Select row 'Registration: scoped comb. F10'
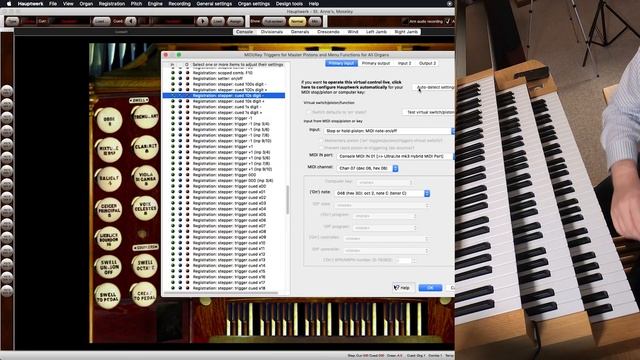Screen dimensions: 640x360 [x=223, y=73]
